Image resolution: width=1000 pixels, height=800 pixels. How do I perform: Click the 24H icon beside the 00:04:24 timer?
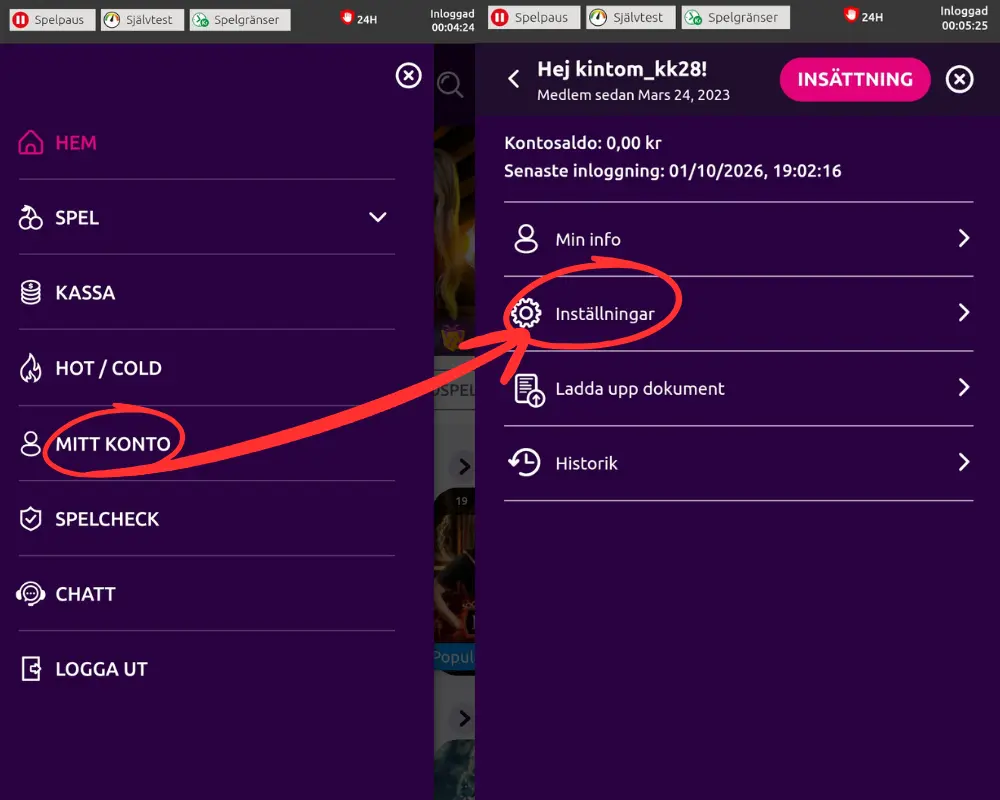click(x=359, y=19)
